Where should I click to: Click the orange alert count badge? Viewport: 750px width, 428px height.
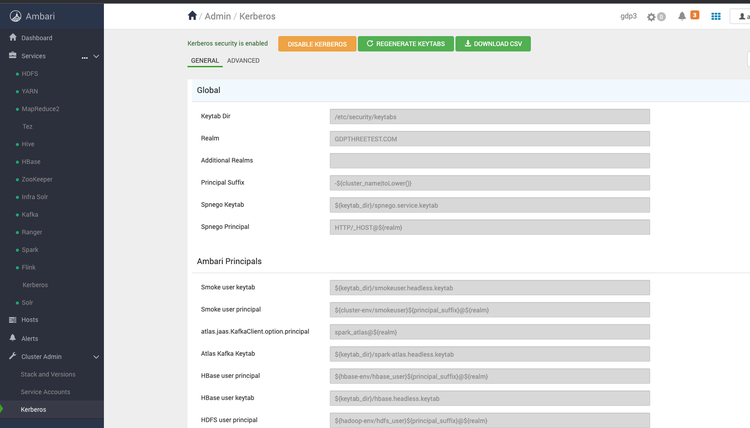pyautogui.click(x=695, y=15)
